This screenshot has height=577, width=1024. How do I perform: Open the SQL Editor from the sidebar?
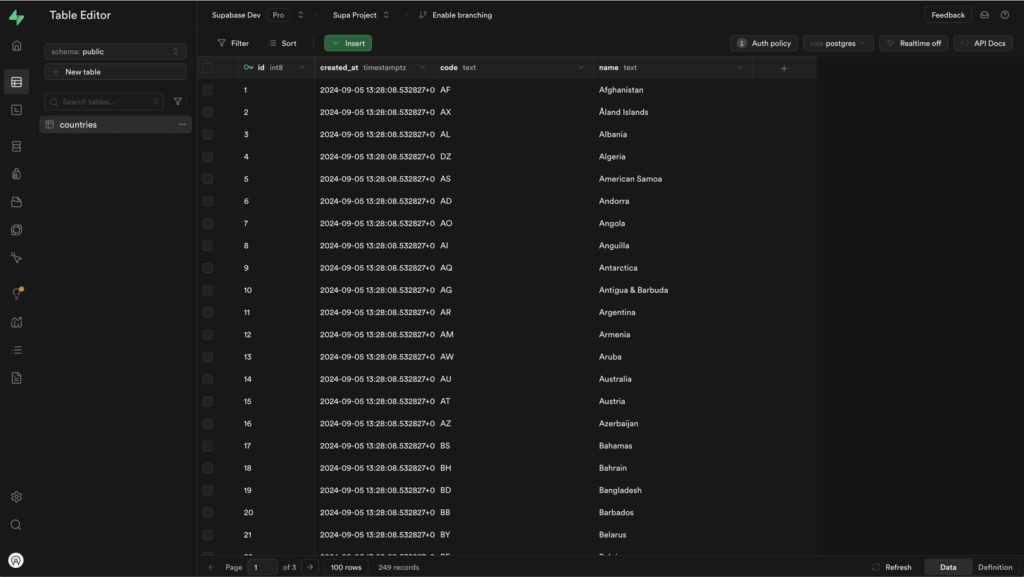16,110
